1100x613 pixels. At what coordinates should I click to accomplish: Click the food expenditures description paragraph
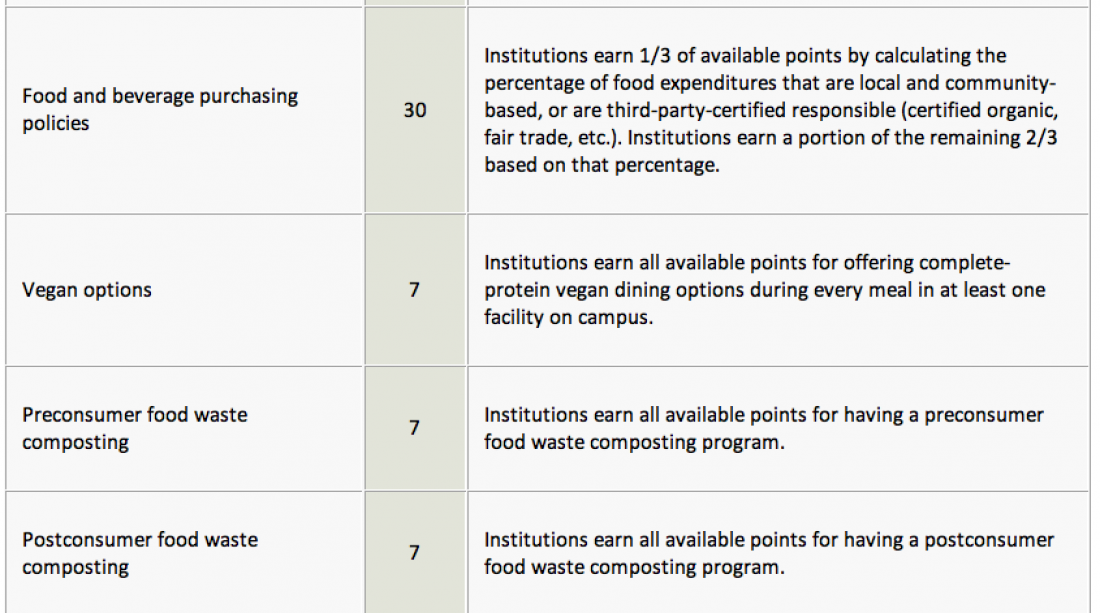[771, 110]
